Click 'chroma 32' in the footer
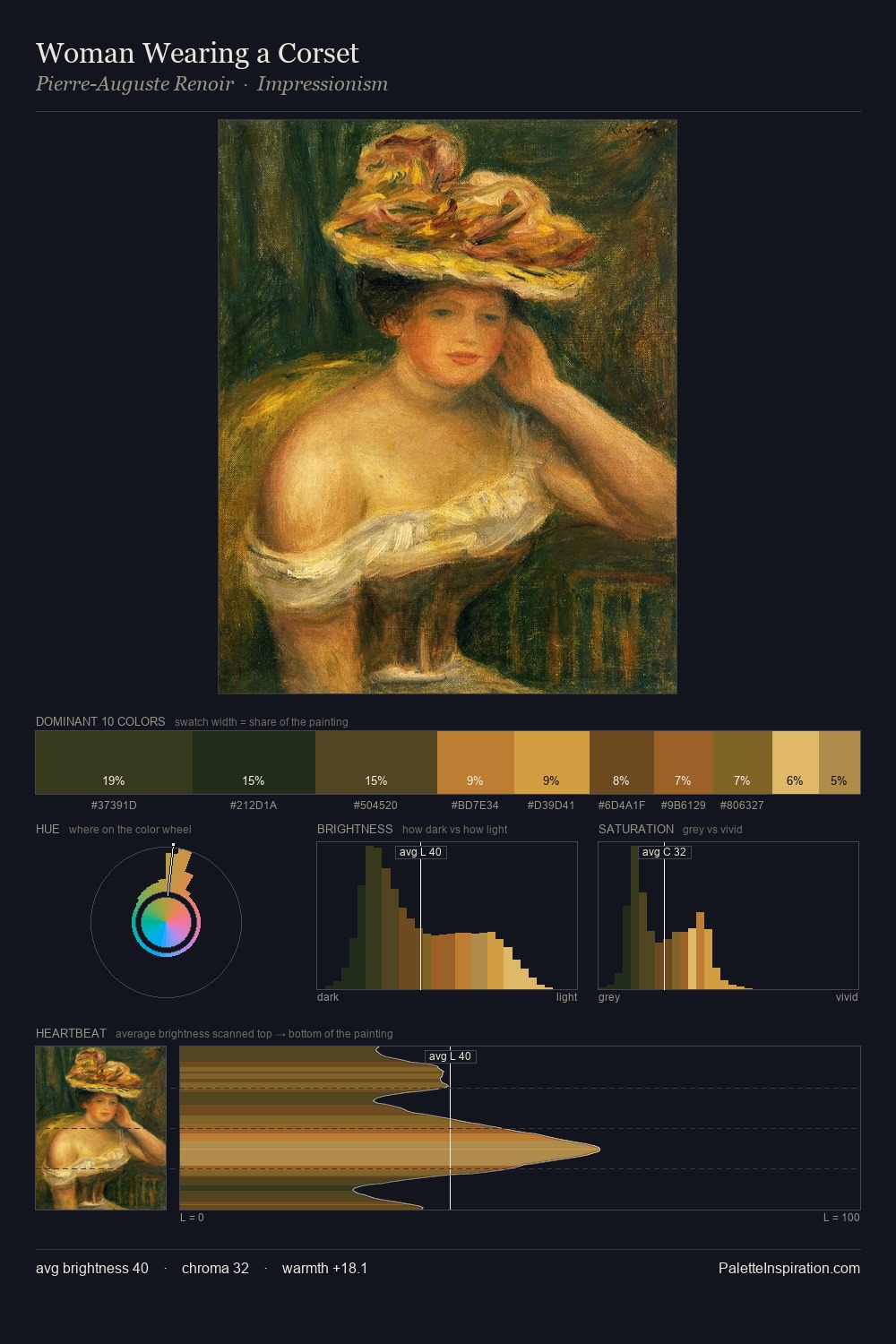 pyautogui.click(x=215, y=1268)
